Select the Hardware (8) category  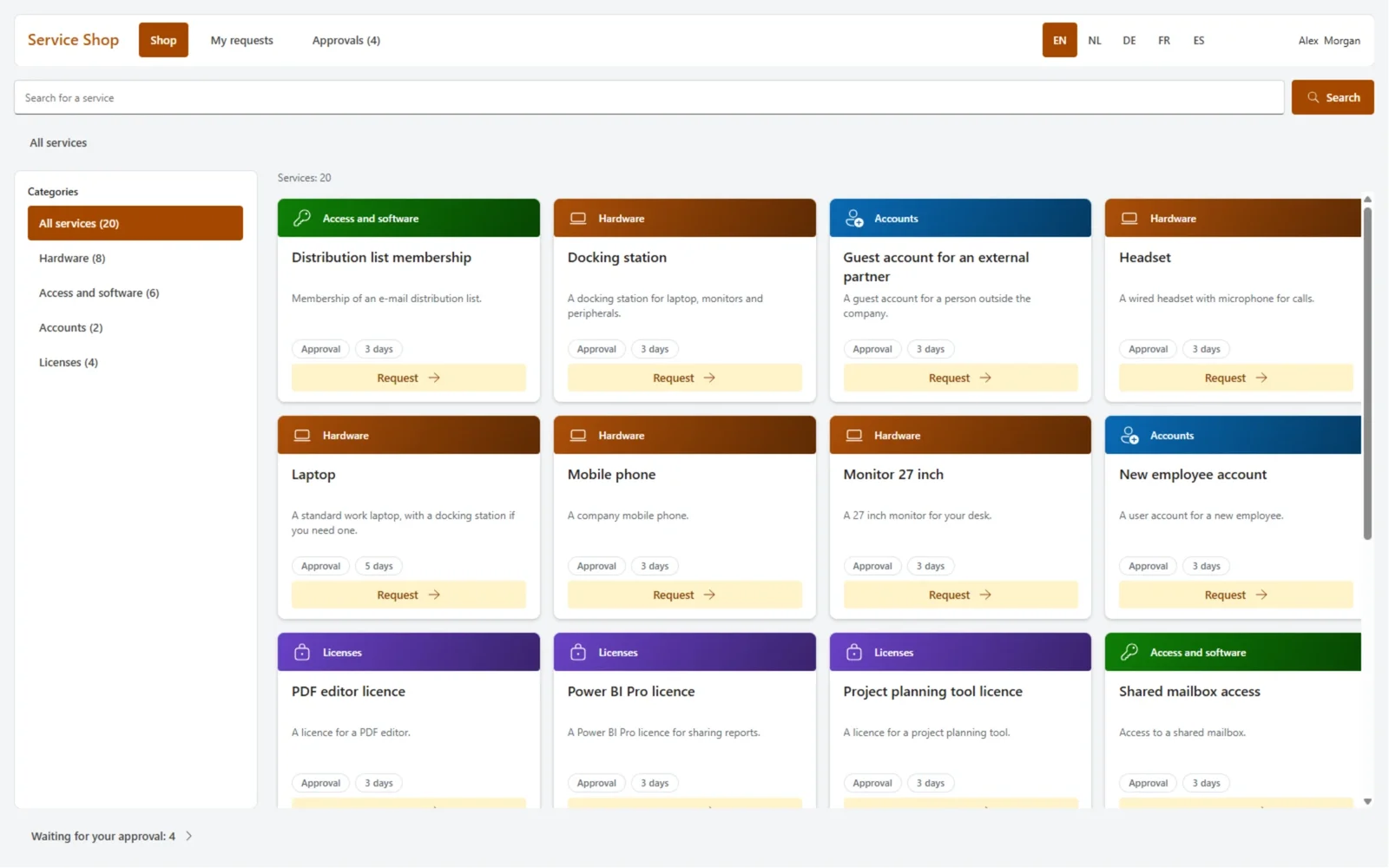(135, 258)
